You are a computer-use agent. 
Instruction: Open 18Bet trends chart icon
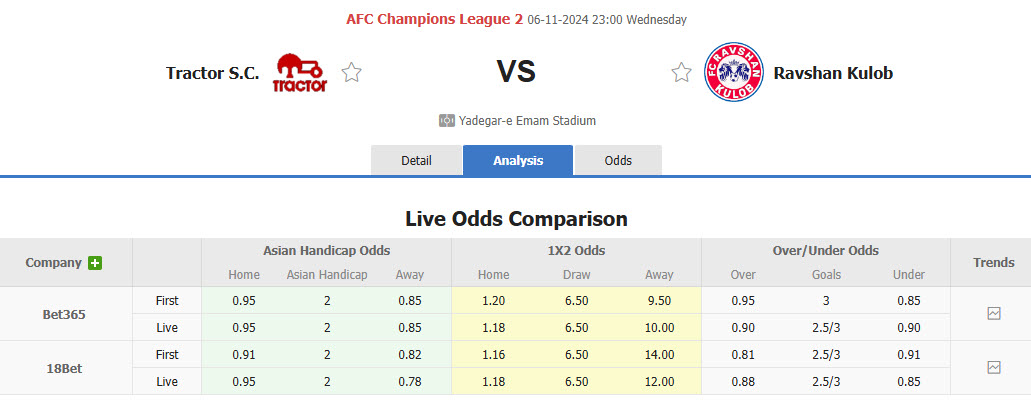(x=993, y=367)
